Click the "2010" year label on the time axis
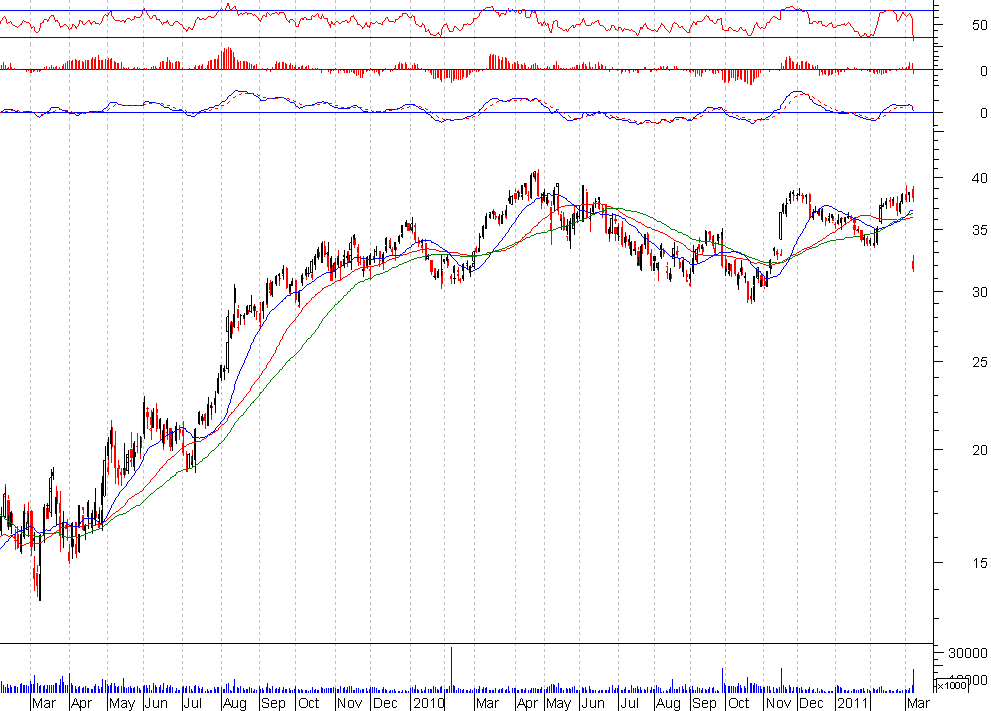Screen dimensions: 991x711 tap(429, 703)
